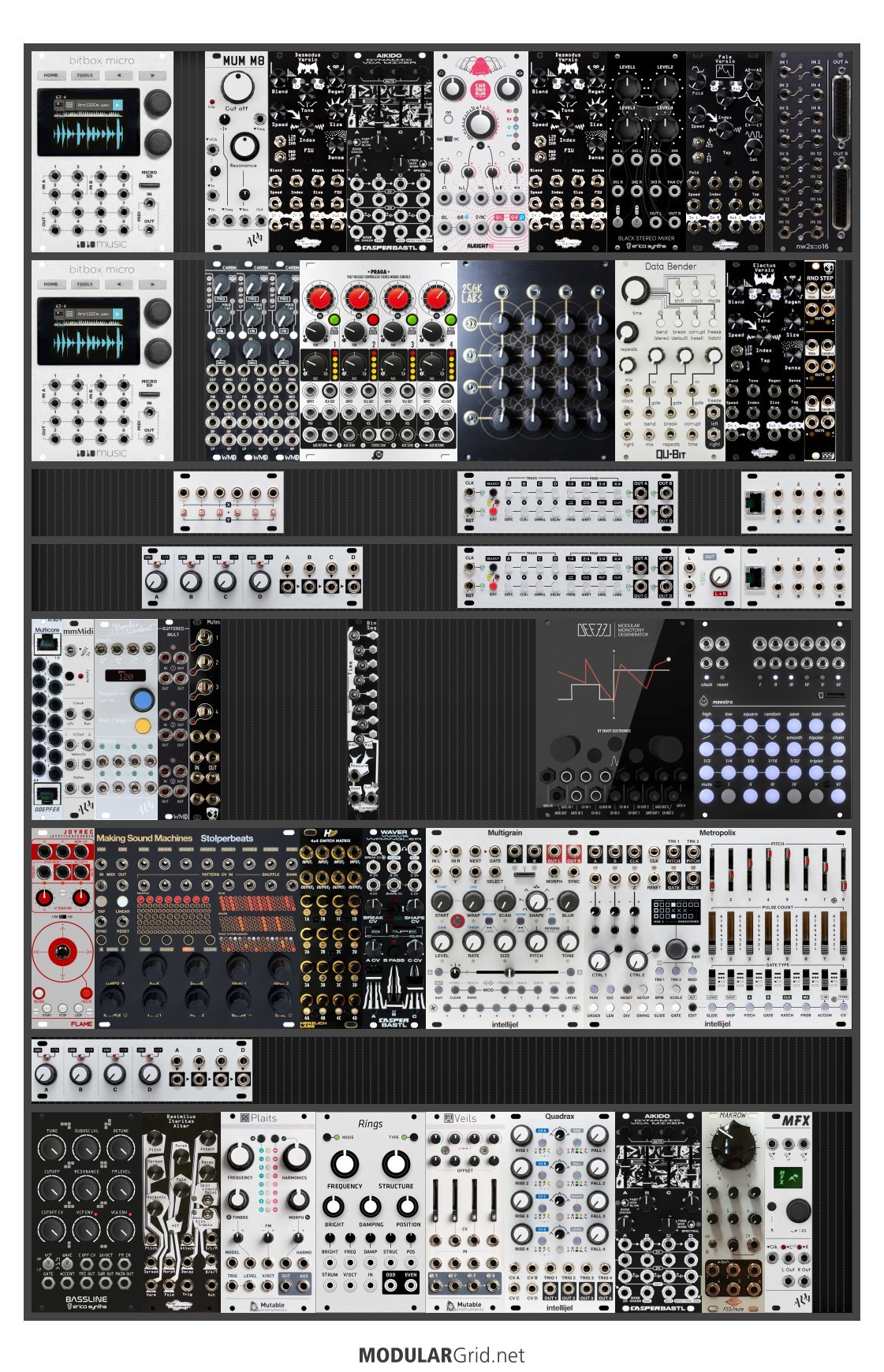884x1372 pixels.
Task: Click Metropolix pitch slider 8
Action: (x=844, y=871)
